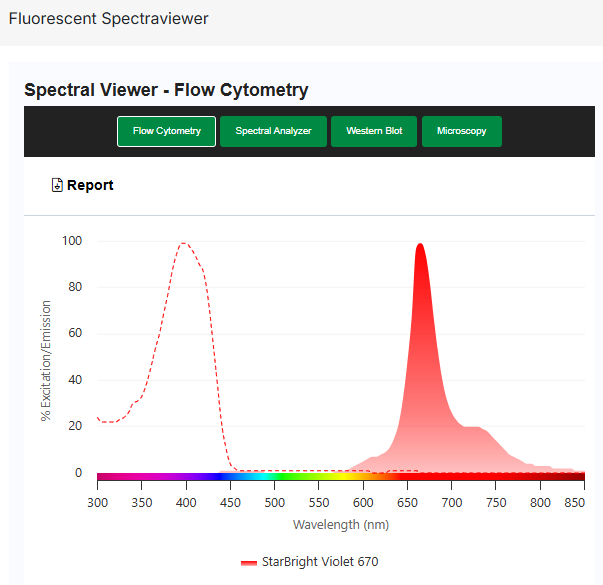Click the Fluorescent Spectraviewer page title

[109, 19]
